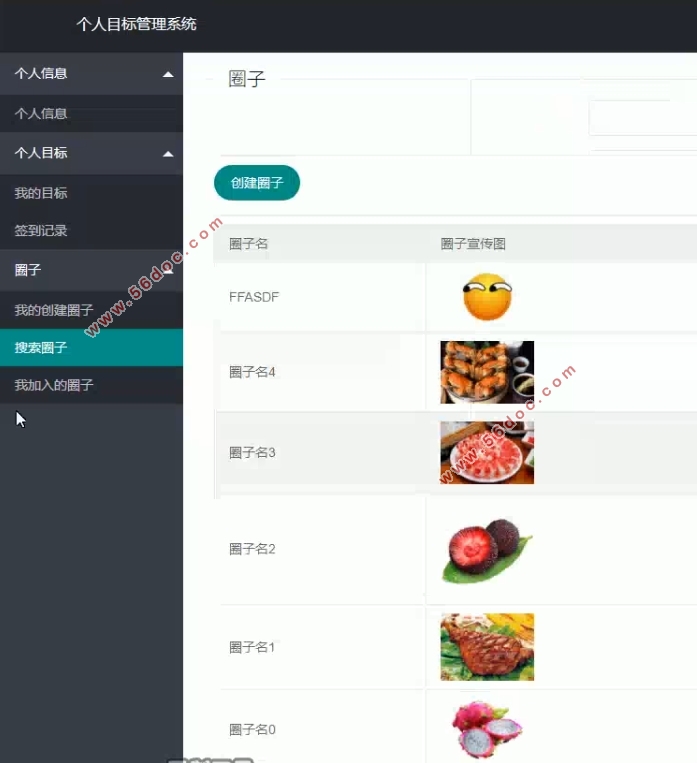Click the dragon fruit image for 圈子名0
The height and width of the screenshot is (763, 697).
487,729
